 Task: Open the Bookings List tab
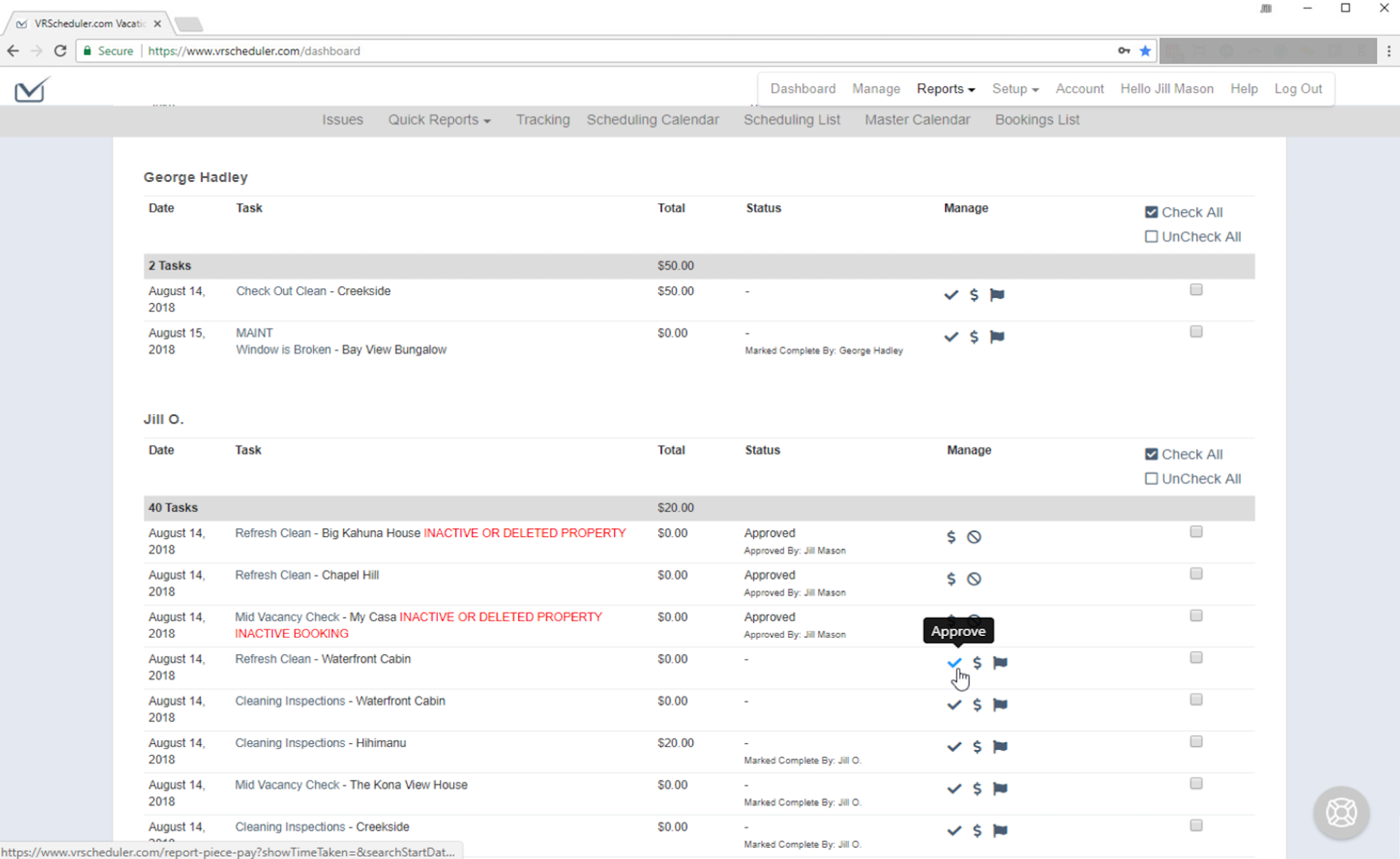point(1037,119)
